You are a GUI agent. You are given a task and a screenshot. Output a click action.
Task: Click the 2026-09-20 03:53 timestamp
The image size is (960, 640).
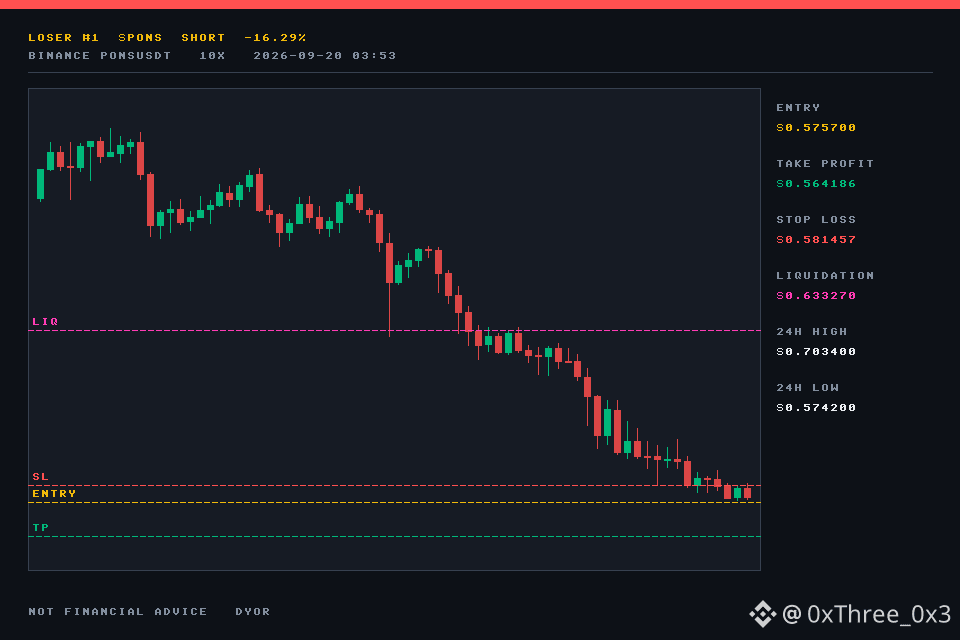(324, 56)
